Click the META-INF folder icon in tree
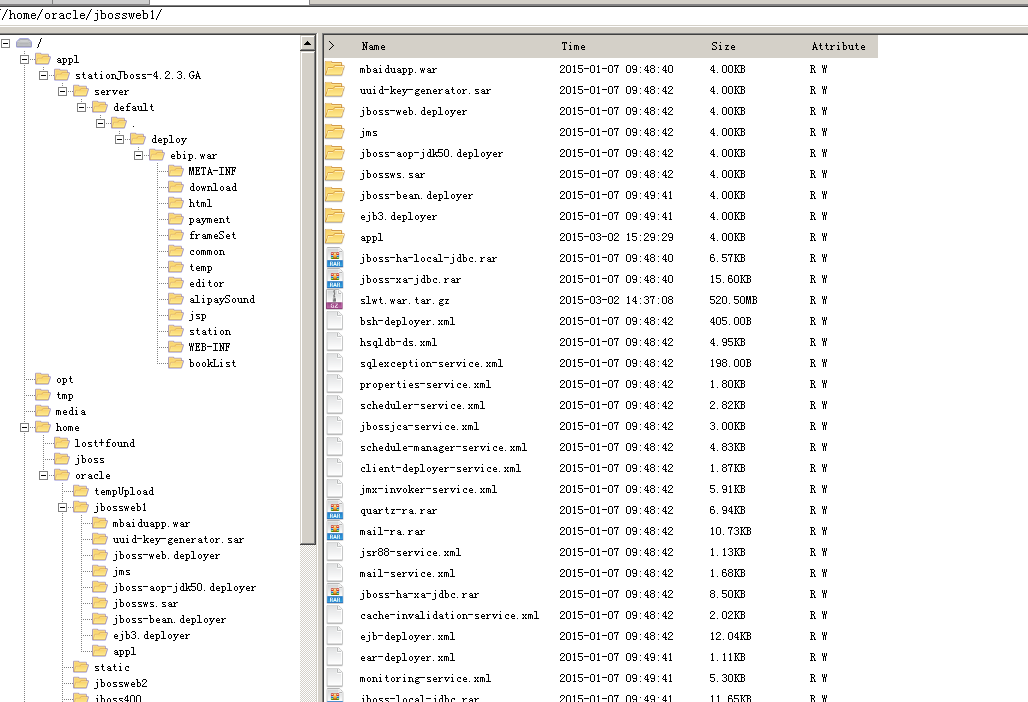Image resolution: width=1028 pixels, height=702 pixels. click(176, 171)
